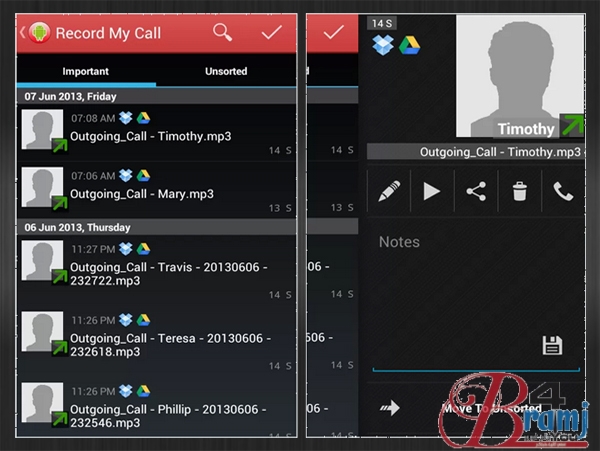
Task: Tap the 11:27 PM timestamp
Action: coord(93,249)
